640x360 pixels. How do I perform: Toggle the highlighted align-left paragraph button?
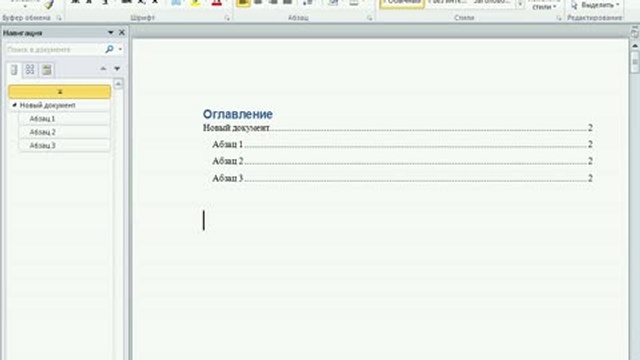(243, 3)
